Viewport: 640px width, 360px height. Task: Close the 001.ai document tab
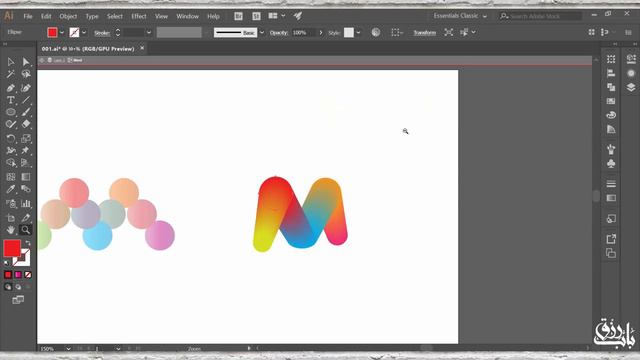tap(142, 48)
